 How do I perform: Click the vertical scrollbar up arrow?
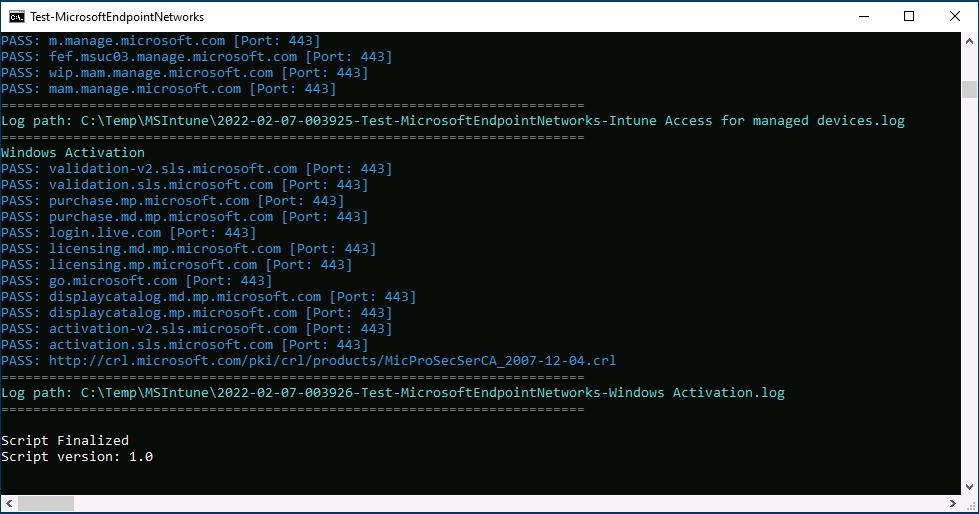click(x=969, y=41)
